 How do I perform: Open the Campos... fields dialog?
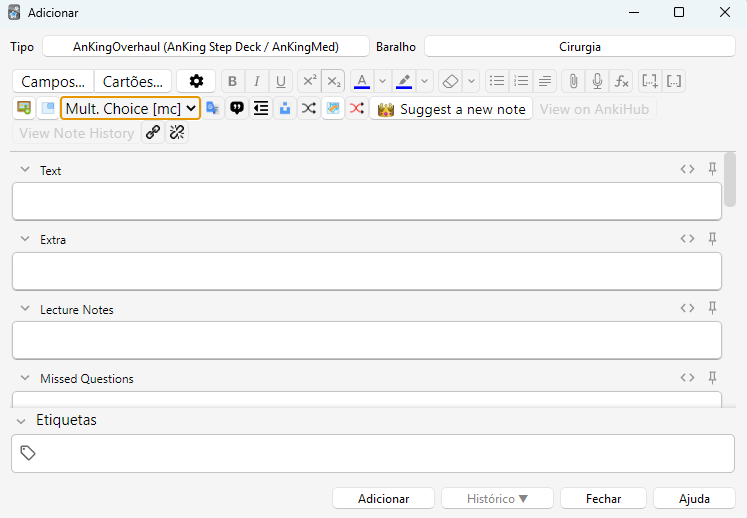(x=54, y=82)
